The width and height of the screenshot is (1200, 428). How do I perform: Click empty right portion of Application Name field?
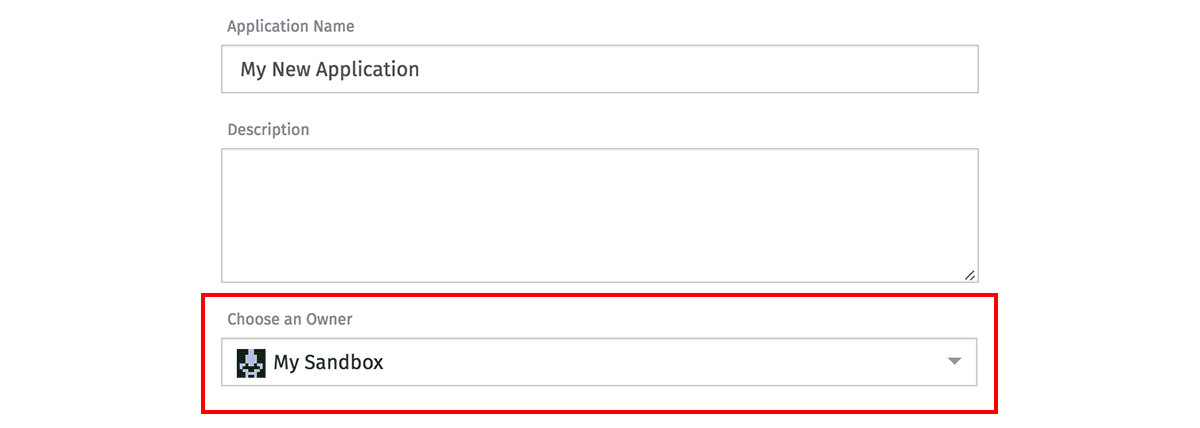coord(700,69)
